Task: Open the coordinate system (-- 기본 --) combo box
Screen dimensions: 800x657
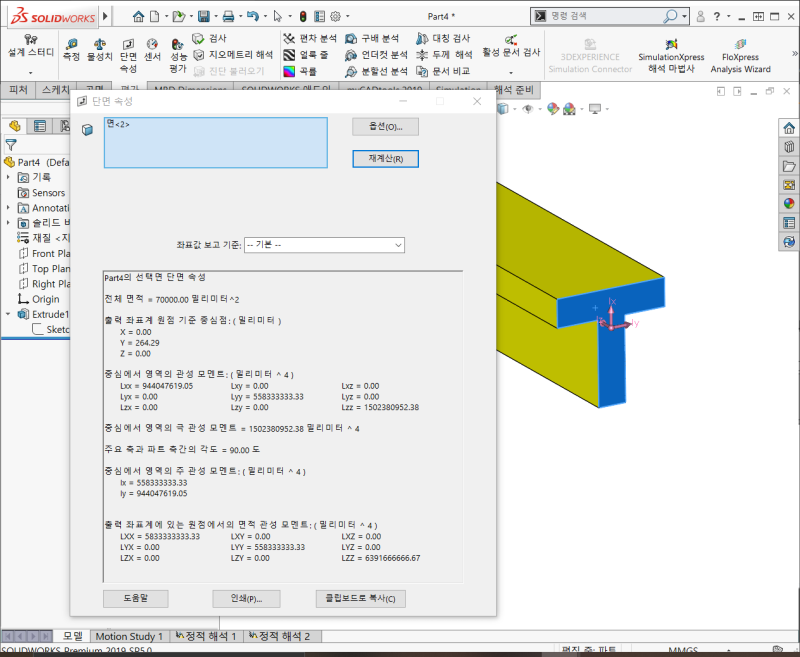Action: pos(324,245)
